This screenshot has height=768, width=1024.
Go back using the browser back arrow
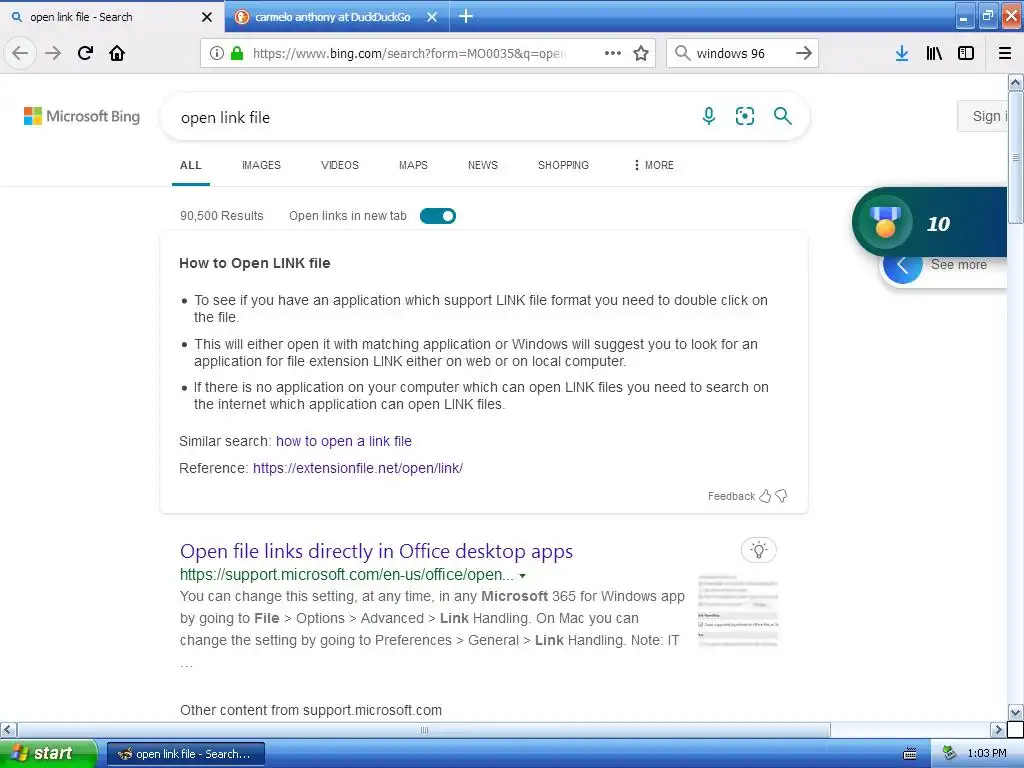pyautogui.click(x=20, y=54)
